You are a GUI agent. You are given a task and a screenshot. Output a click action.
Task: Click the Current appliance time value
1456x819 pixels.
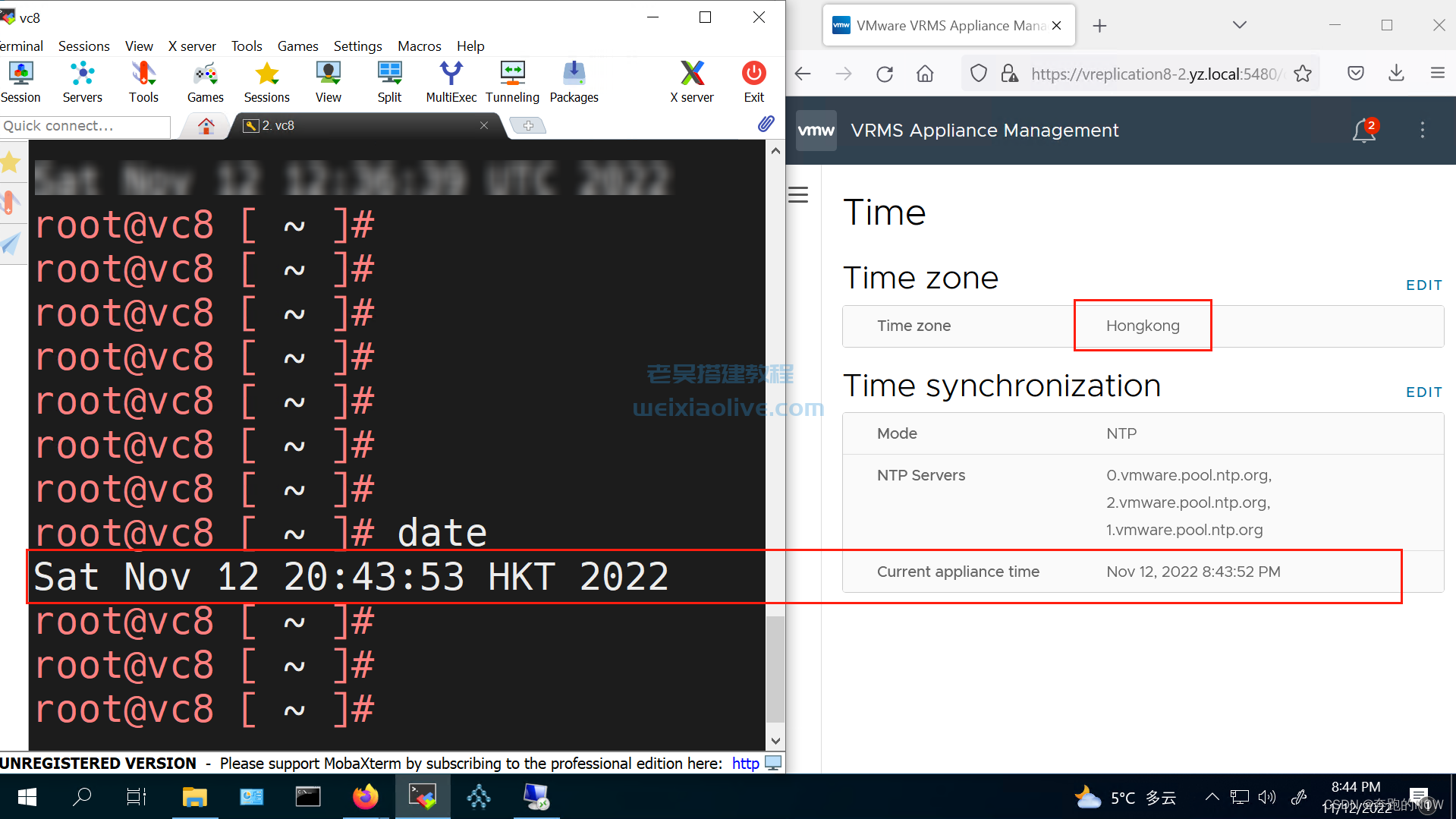click(x=1193, y=572)
